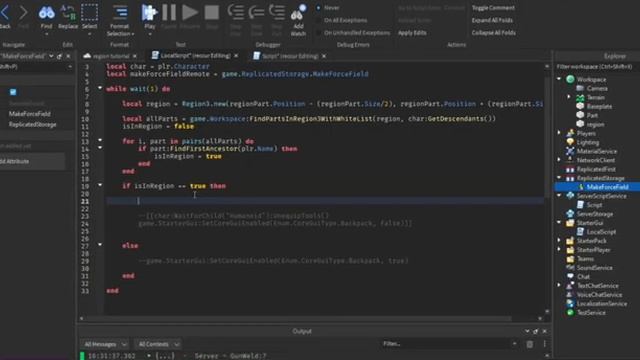Image resolution: width=640 pixels, height=360 pixels.
Task: Click the Select dashed-rectangle tool
Action: pos(89,13)
